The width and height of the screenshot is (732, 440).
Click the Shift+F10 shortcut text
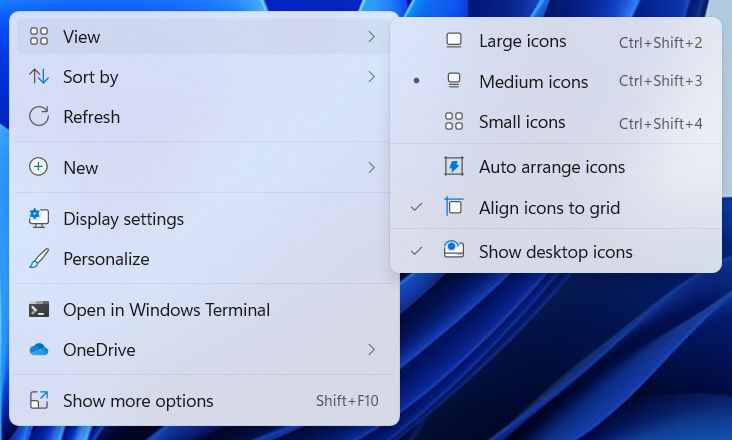[347, 401]
